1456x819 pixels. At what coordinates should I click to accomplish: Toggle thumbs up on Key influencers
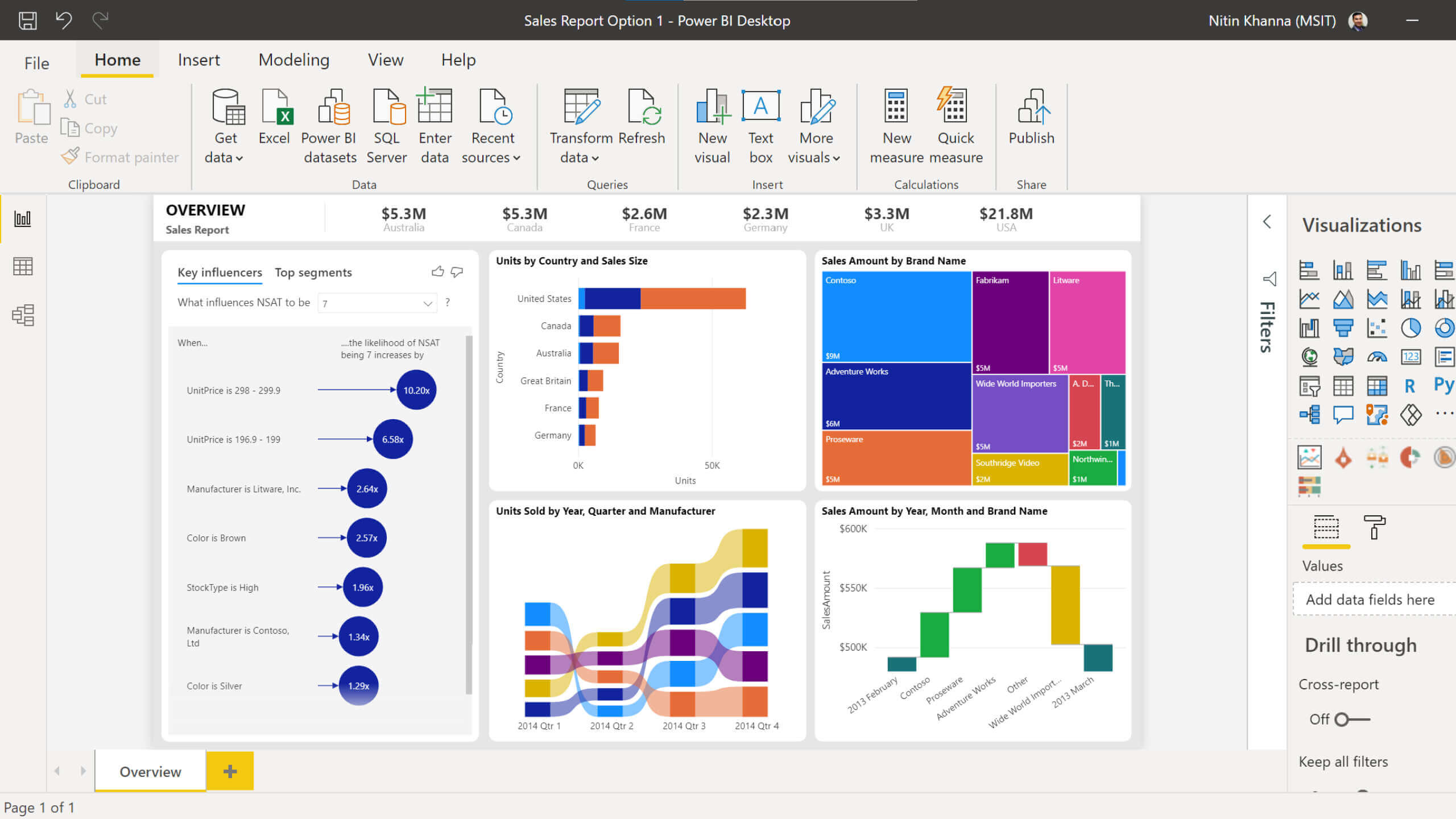click(437, 271)
